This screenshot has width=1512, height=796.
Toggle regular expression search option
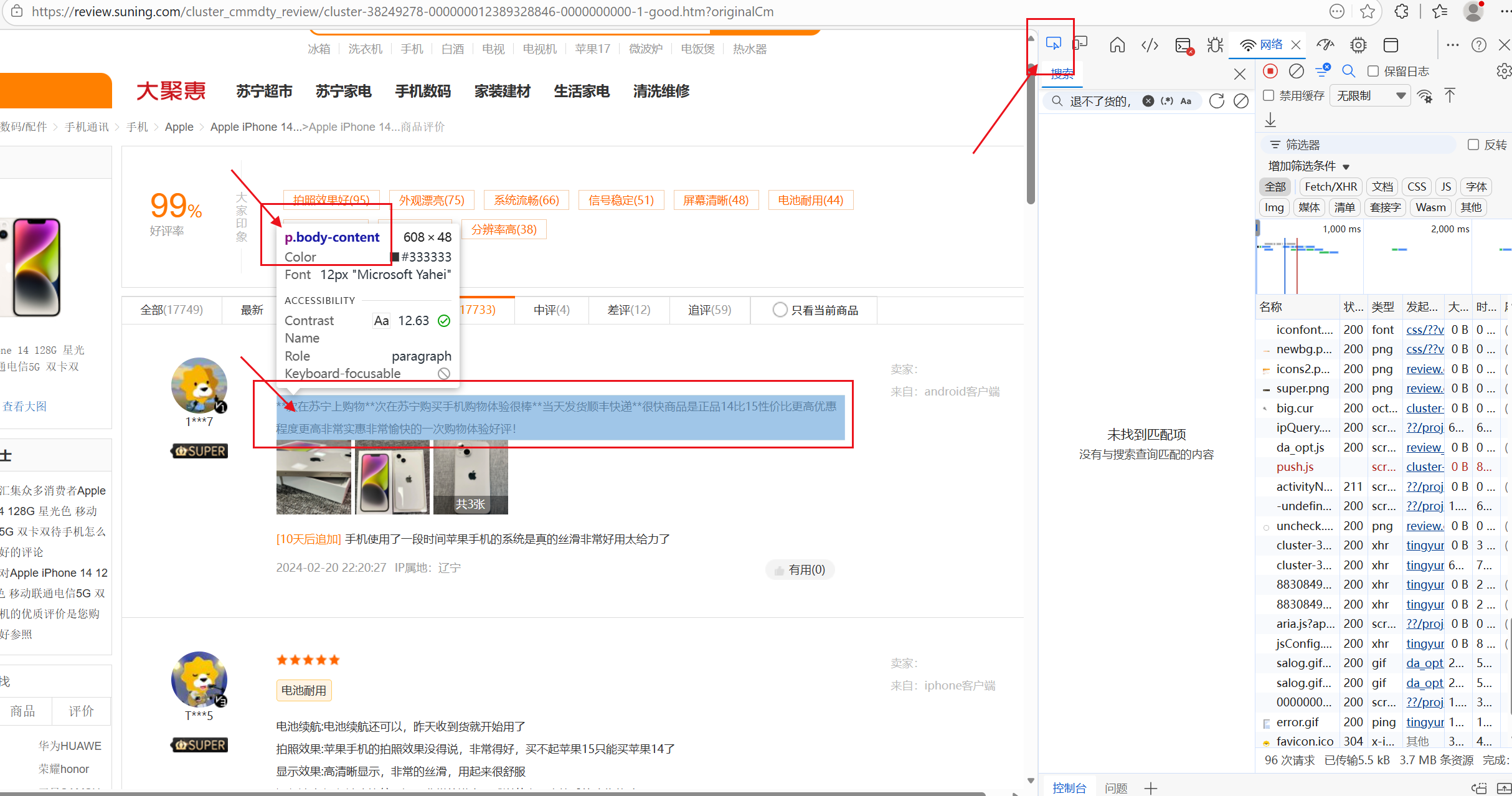coord(1167,101)
